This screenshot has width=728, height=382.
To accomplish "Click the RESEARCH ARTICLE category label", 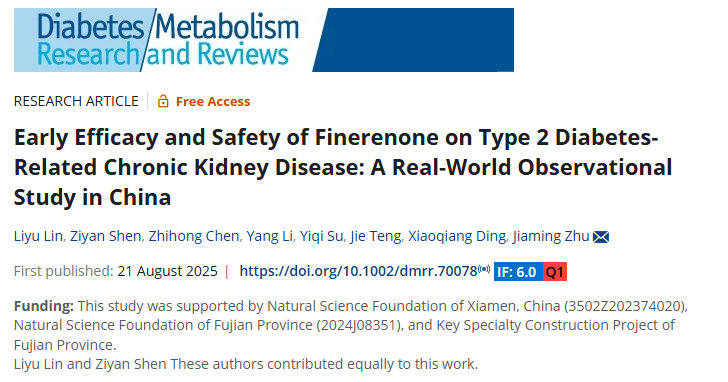I will point(76,101).
